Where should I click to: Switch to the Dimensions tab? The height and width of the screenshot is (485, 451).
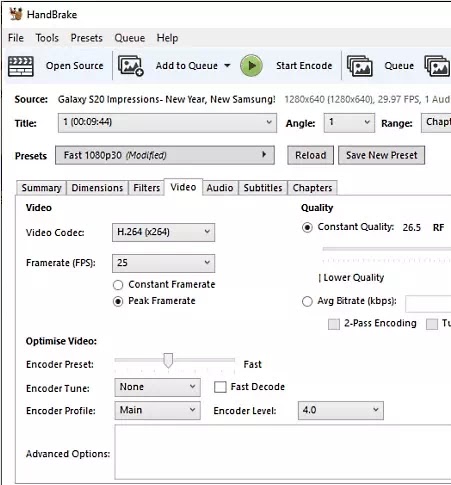(x=97, y=188)
